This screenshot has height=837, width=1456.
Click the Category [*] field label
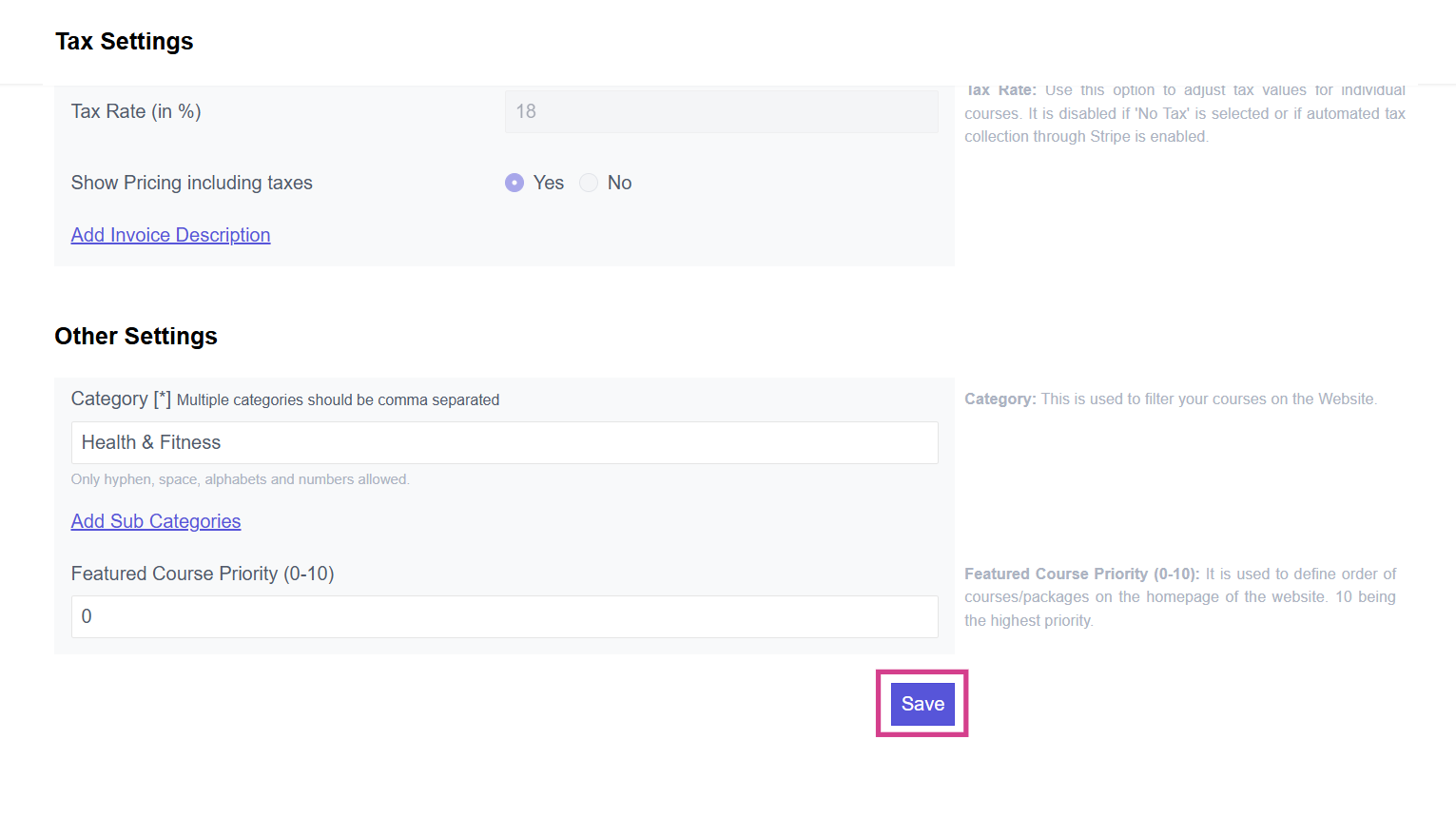(x=121, y=399)
